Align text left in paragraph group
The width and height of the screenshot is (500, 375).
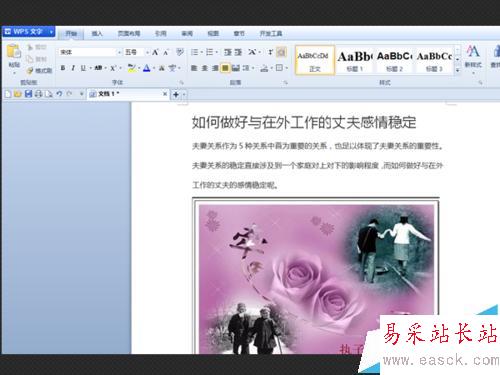coord(194,68)
